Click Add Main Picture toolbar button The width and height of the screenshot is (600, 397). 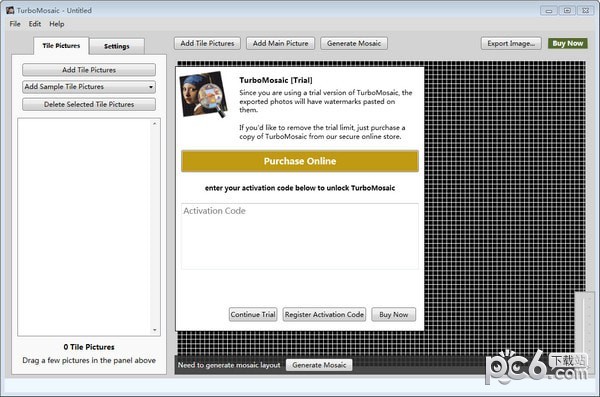280,43
